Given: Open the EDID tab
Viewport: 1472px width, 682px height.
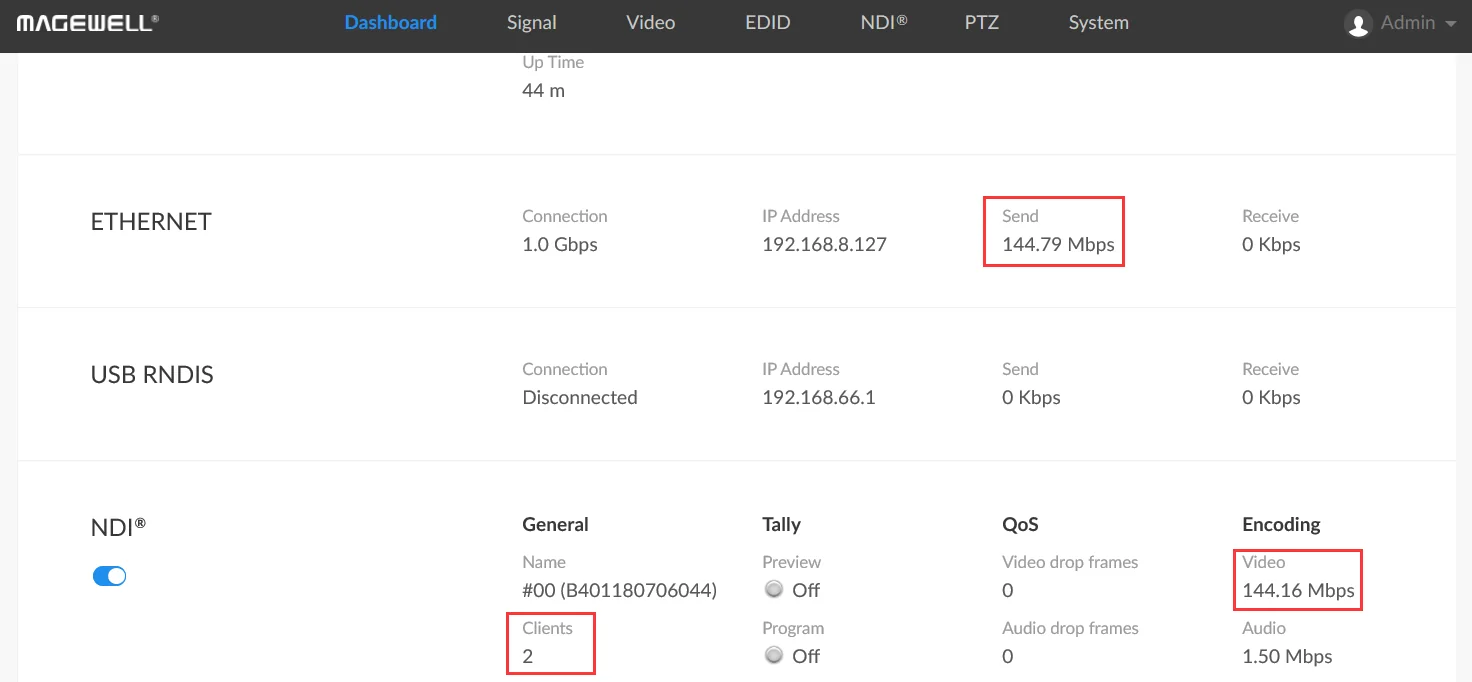Looking at the screenshot, I should tap(768, 23).
